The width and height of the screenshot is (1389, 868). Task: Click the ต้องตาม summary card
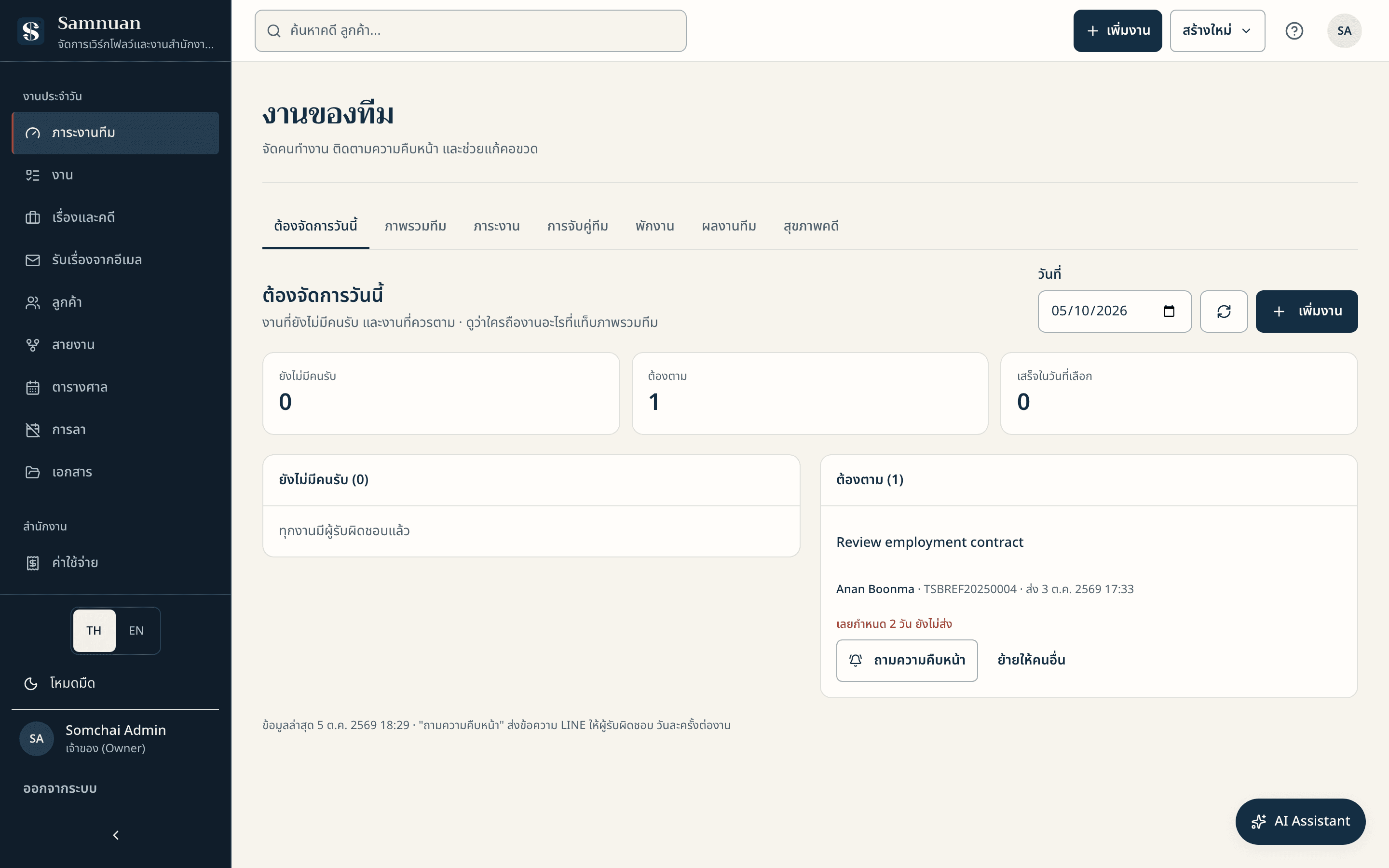810,393
